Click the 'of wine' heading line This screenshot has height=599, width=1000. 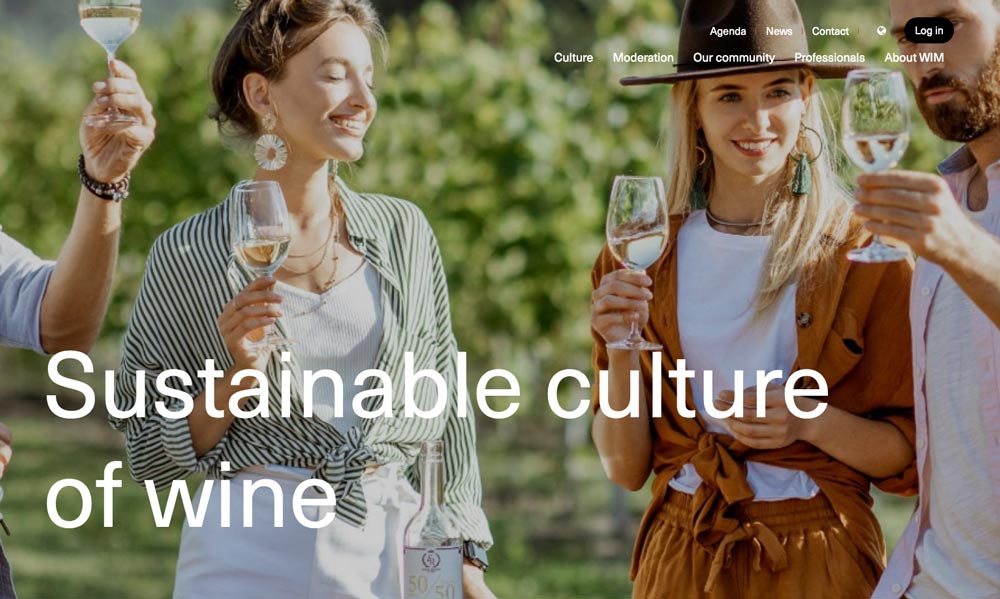click(191, 494)
